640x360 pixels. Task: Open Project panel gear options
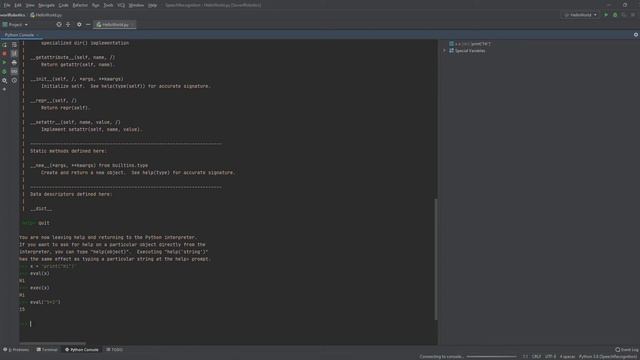point(79,24)
